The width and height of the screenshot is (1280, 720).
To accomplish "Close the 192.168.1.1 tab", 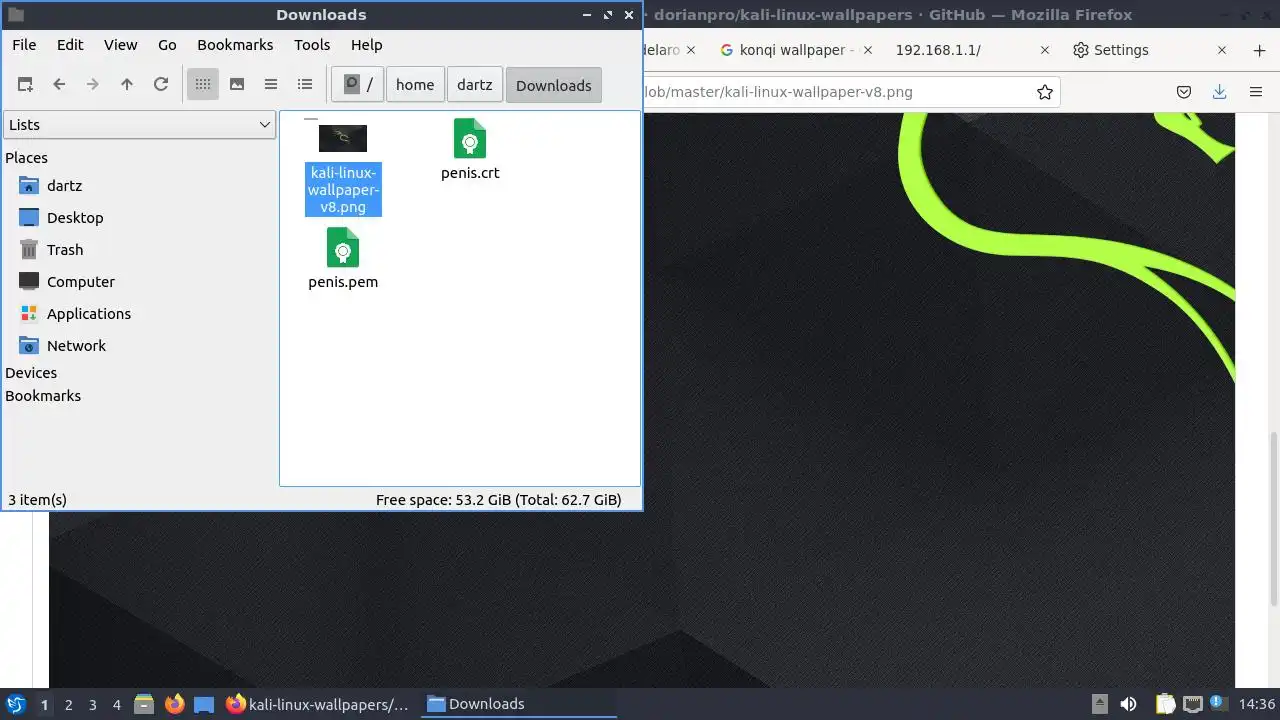I will pyautogui.click(x=1045, y=50).
